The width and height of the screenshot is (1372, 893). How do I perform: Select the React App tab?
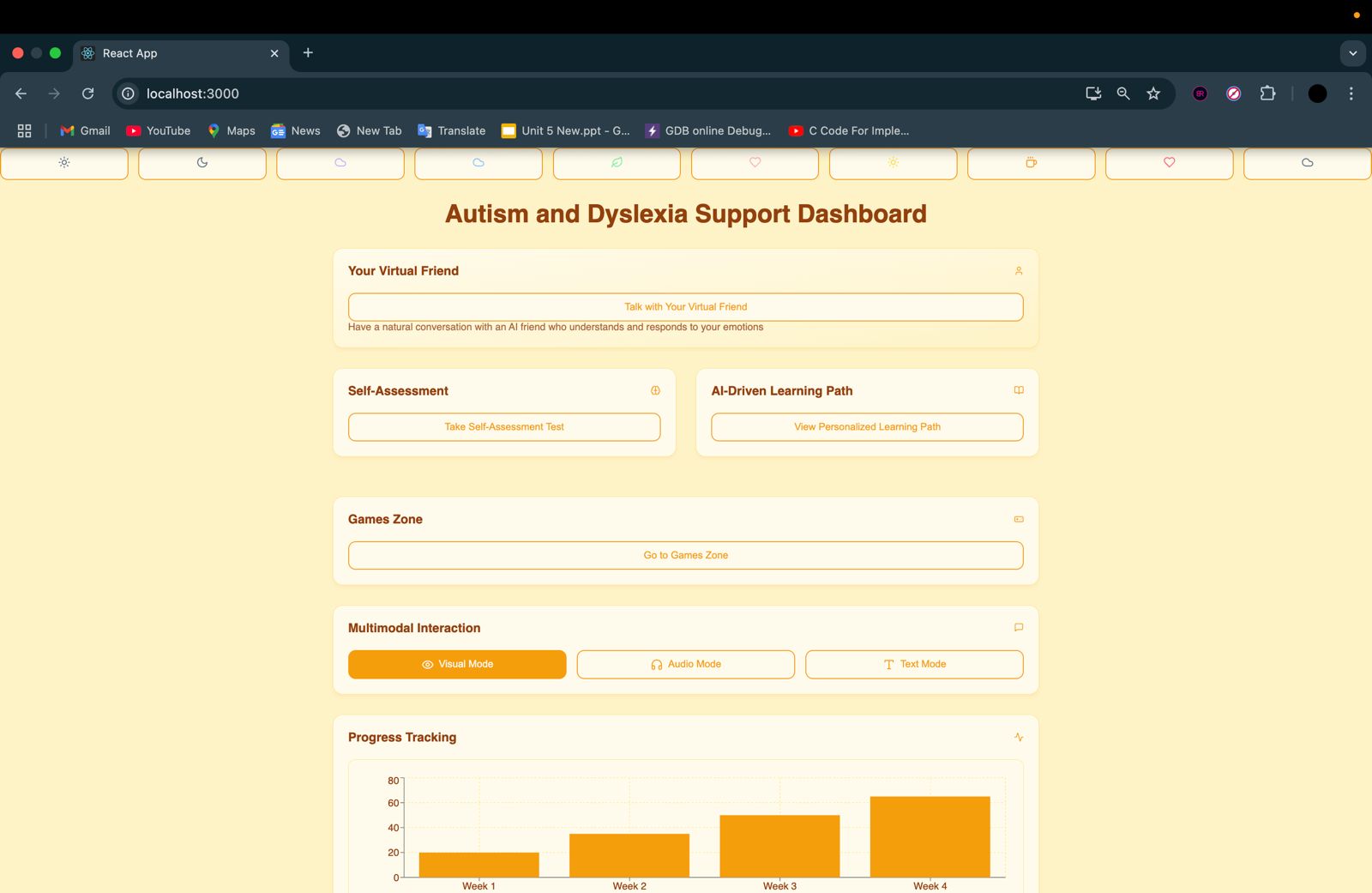tap(180, 53)
